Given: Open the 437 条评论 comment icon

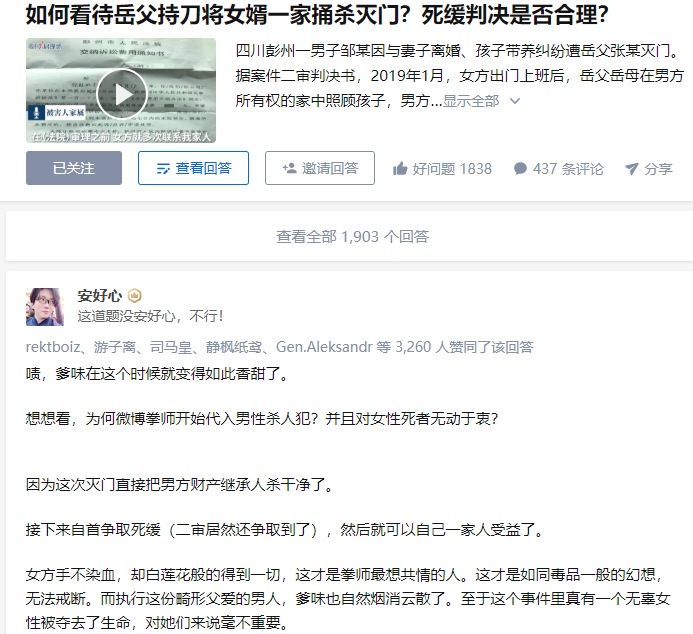Looking at the screenshot, I should [521, 169].
